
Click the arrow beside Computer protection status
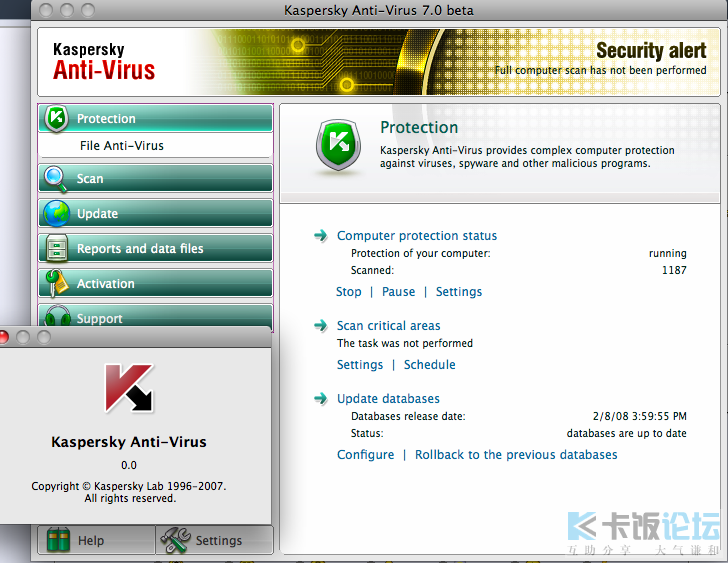320,235
